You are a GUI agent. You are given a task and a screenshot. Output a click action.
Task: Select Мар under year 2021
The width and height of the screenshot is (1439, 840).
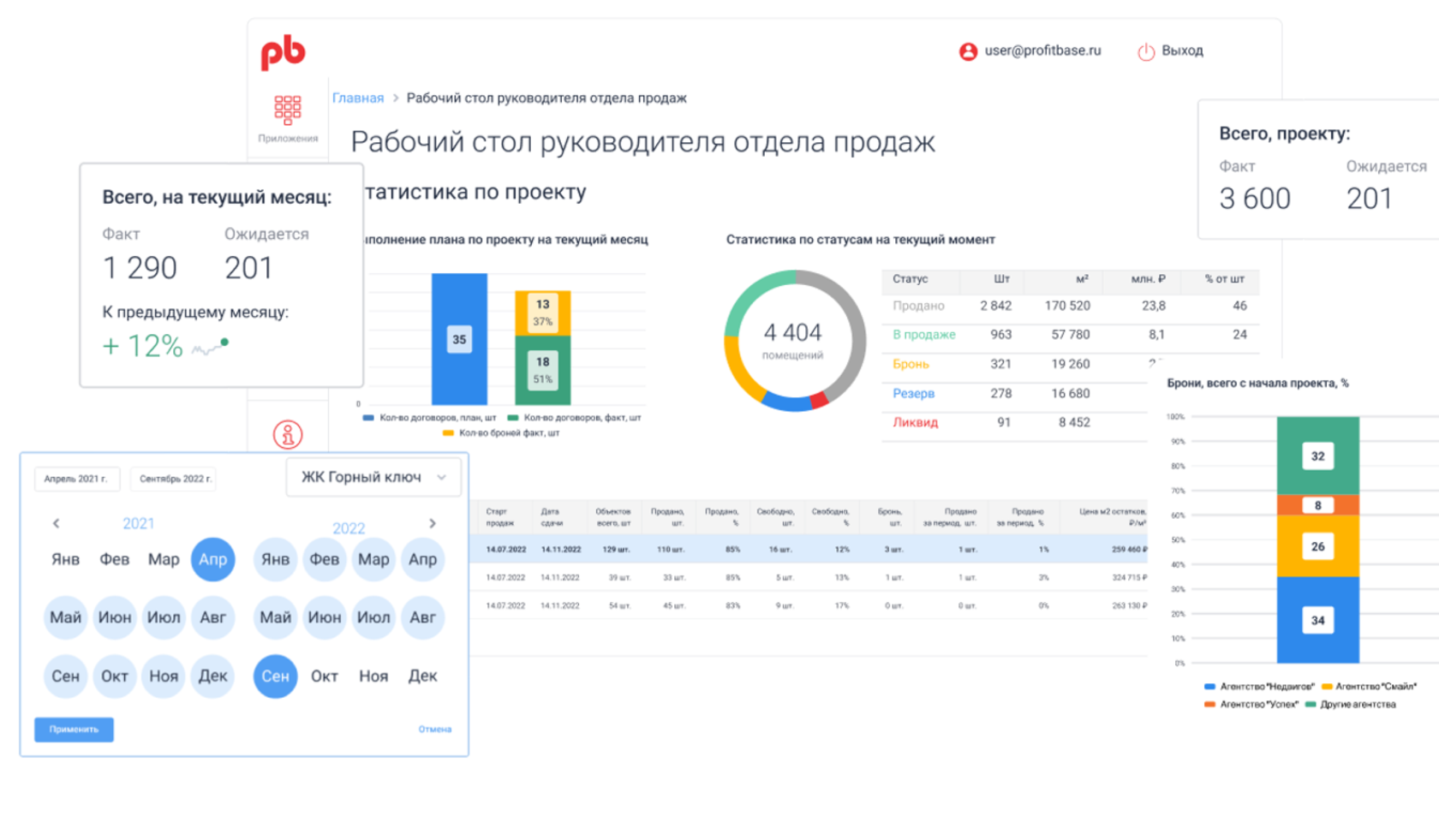[164, 559]
